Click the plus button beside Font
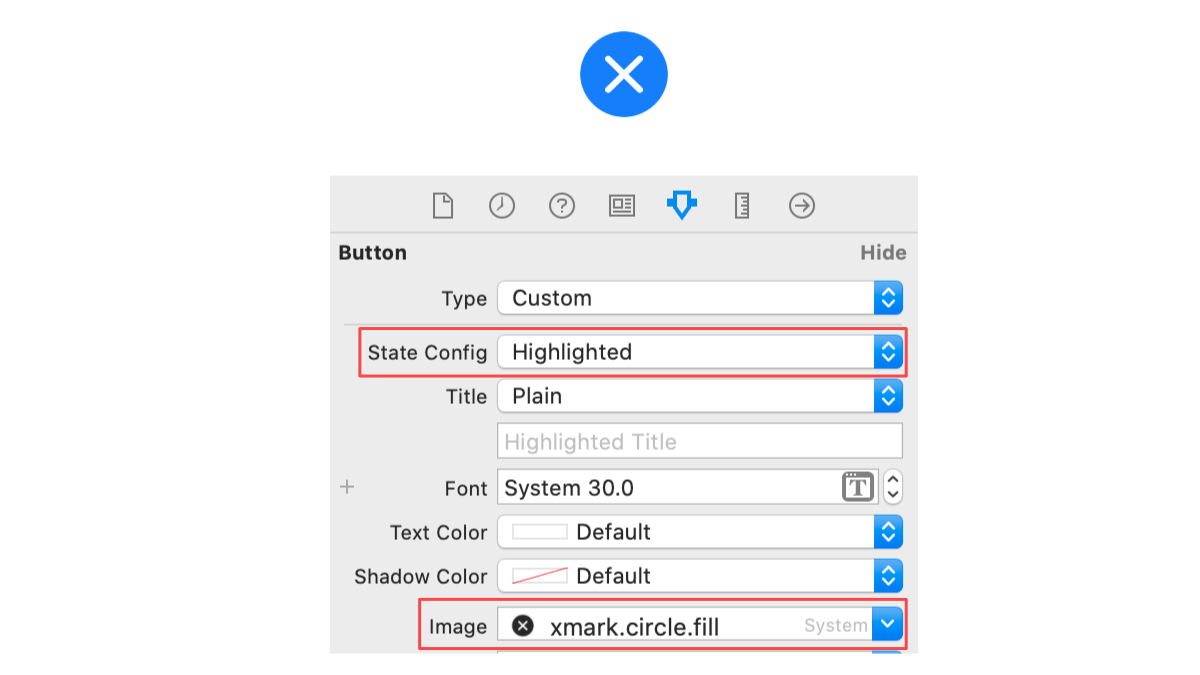 tap(347, 487)
